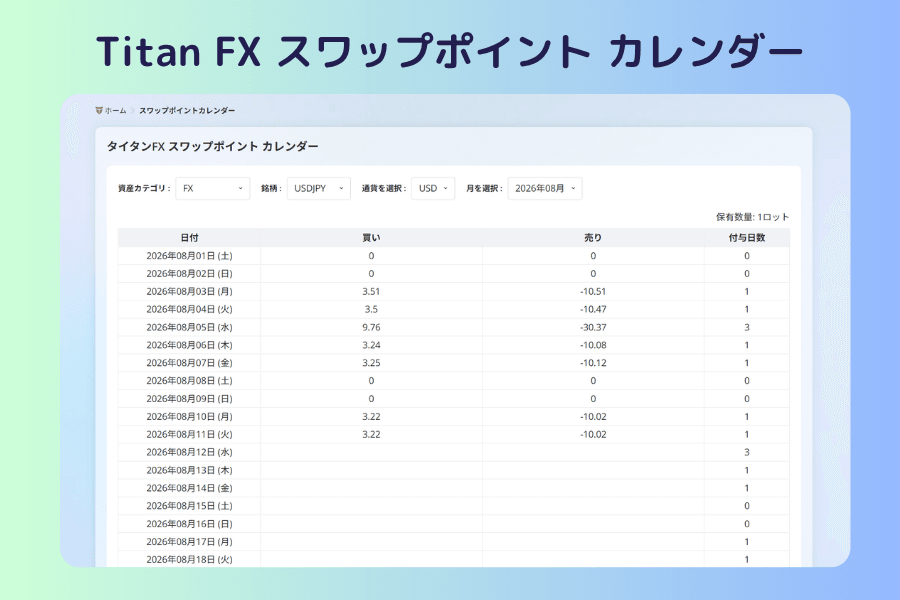Open the ホーム breadcrumb link

pos(115,110)
